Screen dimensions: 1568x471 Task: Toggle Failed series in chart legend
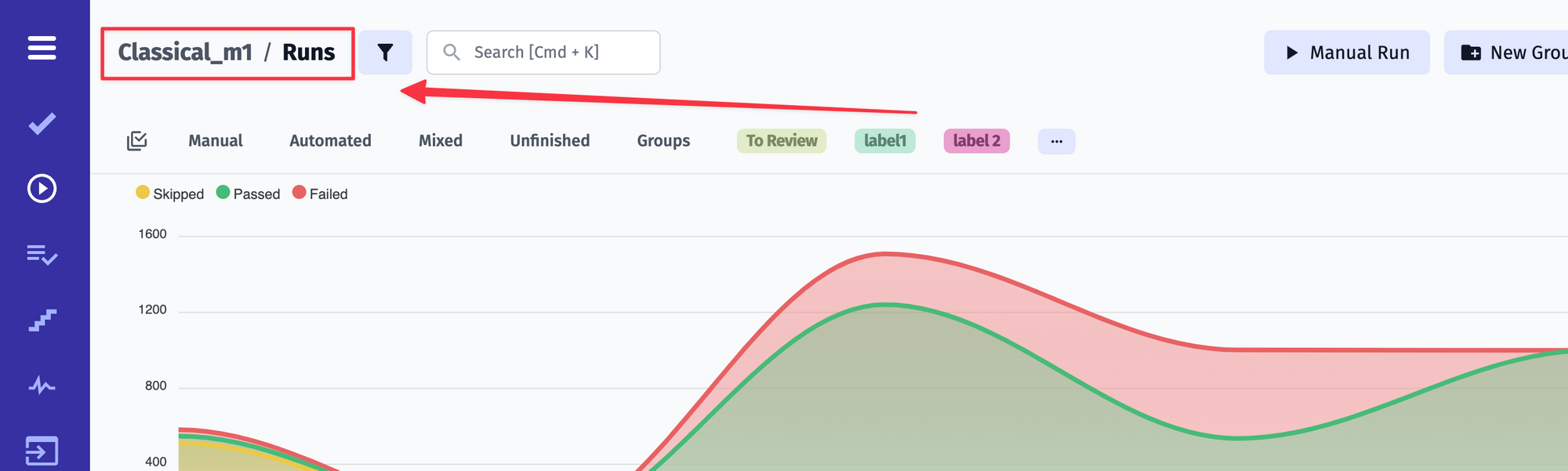click(320, 194)
